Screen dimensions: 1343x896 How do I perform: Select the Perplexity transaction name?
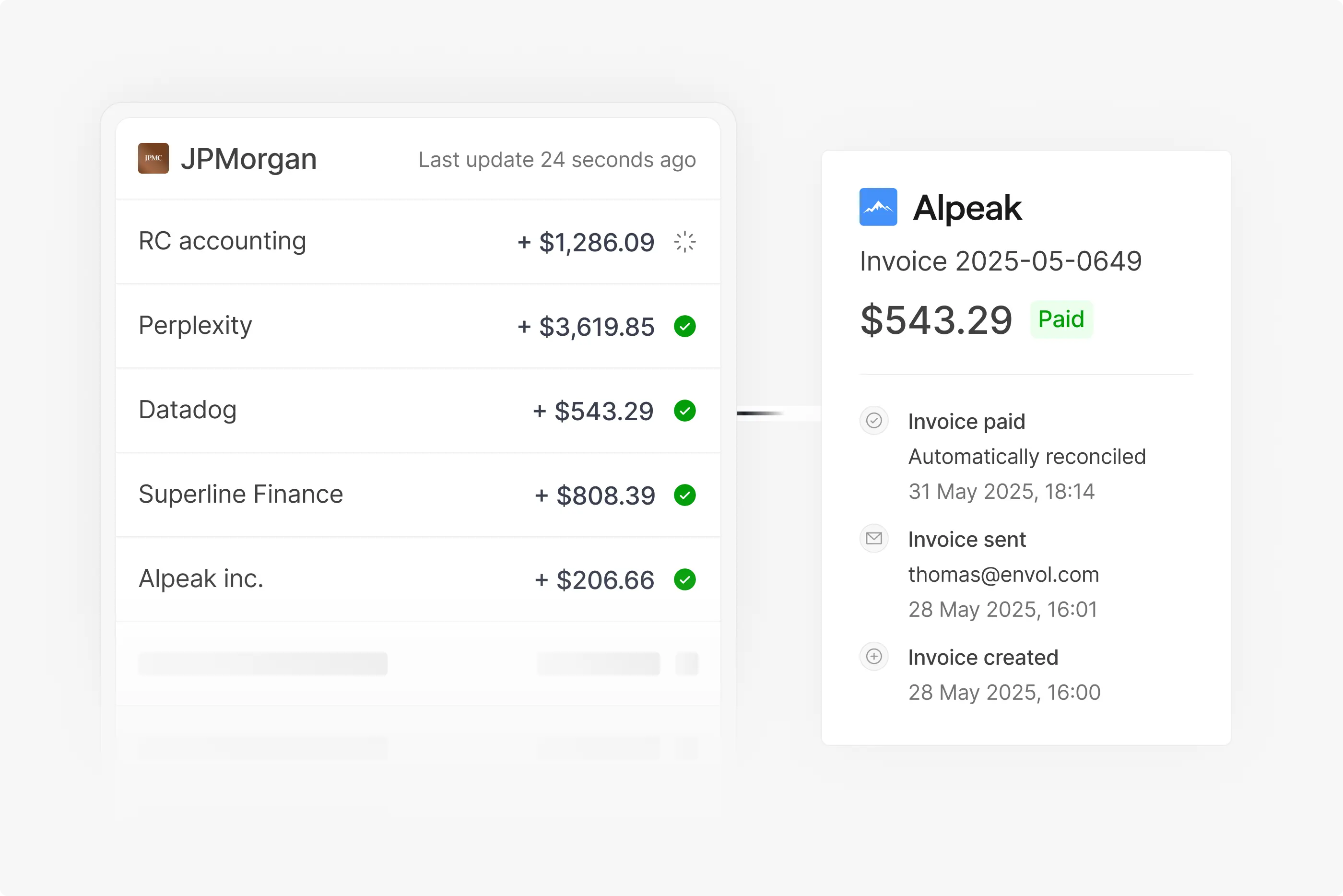click(x=195, y=326)
